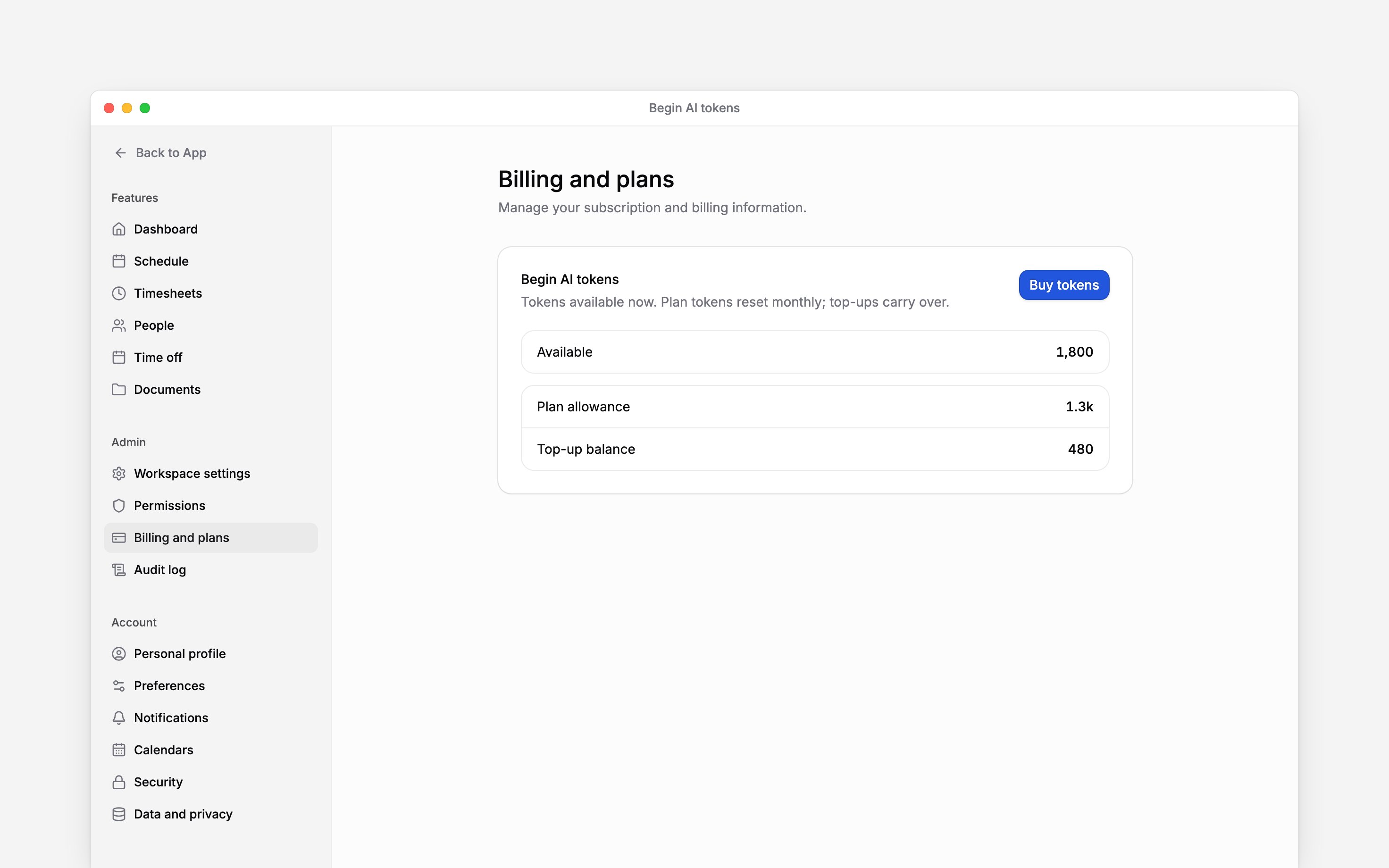The height and width of the screenshot is (868, 1389).
Task: Buy tokens with the blue button
Action: [1063, 285]
